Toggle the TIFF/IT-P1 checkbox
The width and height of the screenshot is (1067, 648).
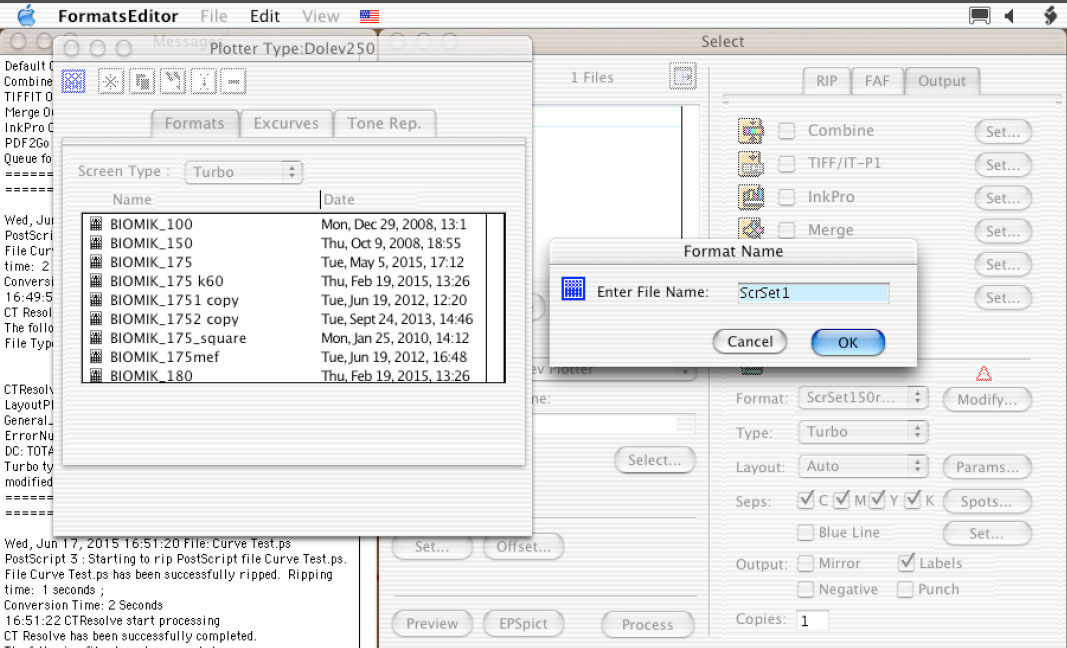787,163
